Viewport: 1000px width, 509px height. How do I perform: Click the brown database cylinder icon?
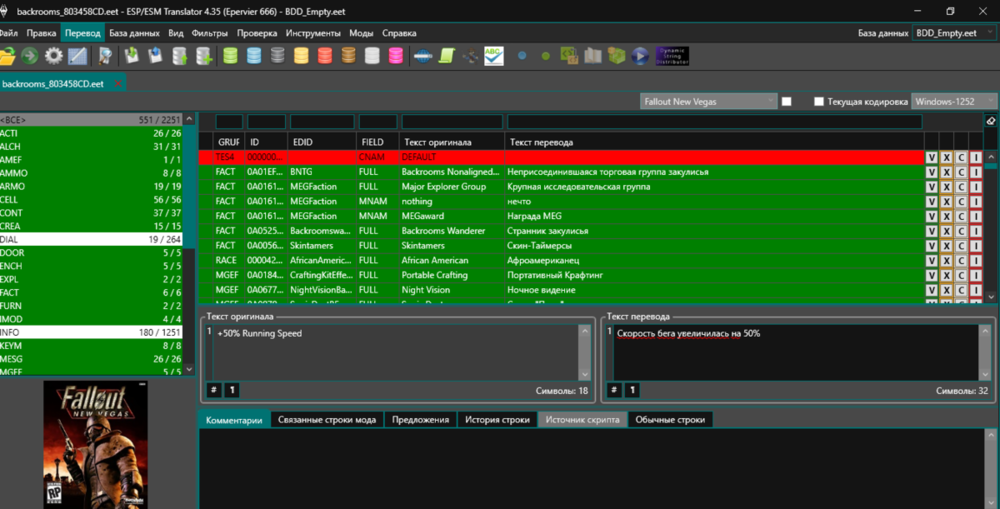[348, 56]
